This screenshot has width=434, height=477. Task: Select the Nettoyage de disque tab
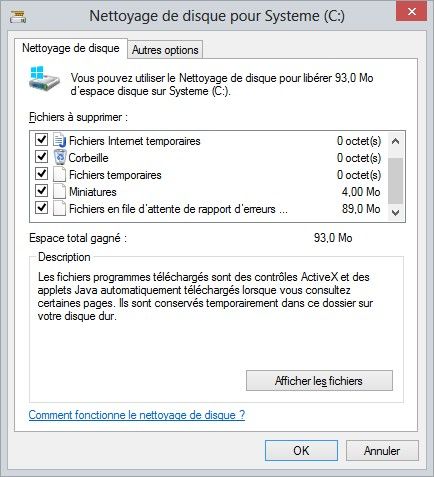click(x=71, y=48)
